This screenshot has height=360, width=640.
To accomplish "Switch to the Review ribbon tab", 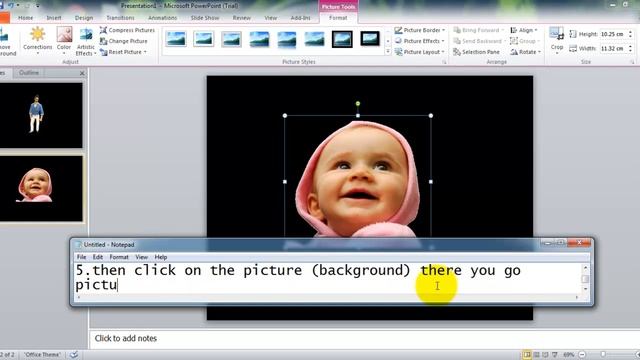I will coord(242,18).
